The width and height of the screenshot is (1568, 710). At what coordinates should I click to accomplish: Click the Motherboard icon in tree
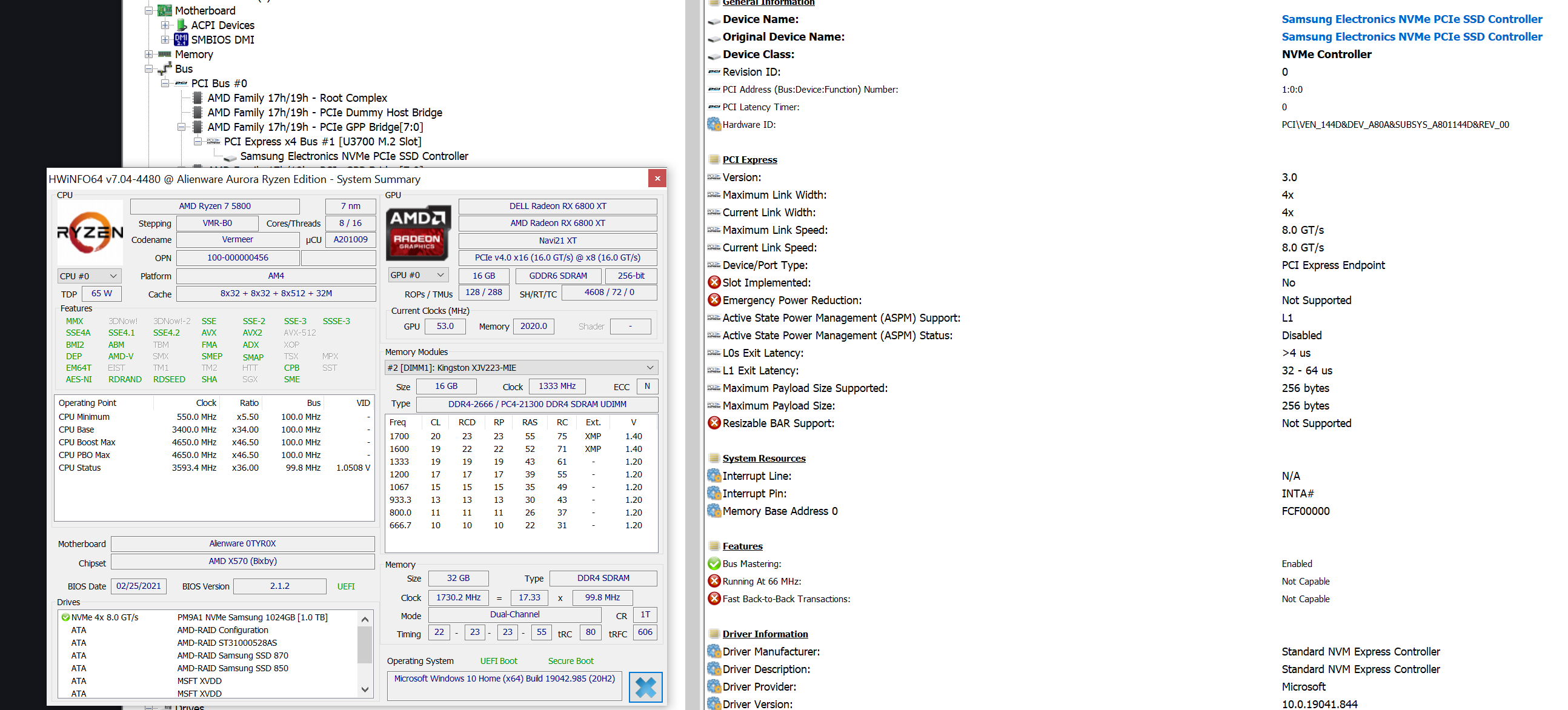[164, 10]
